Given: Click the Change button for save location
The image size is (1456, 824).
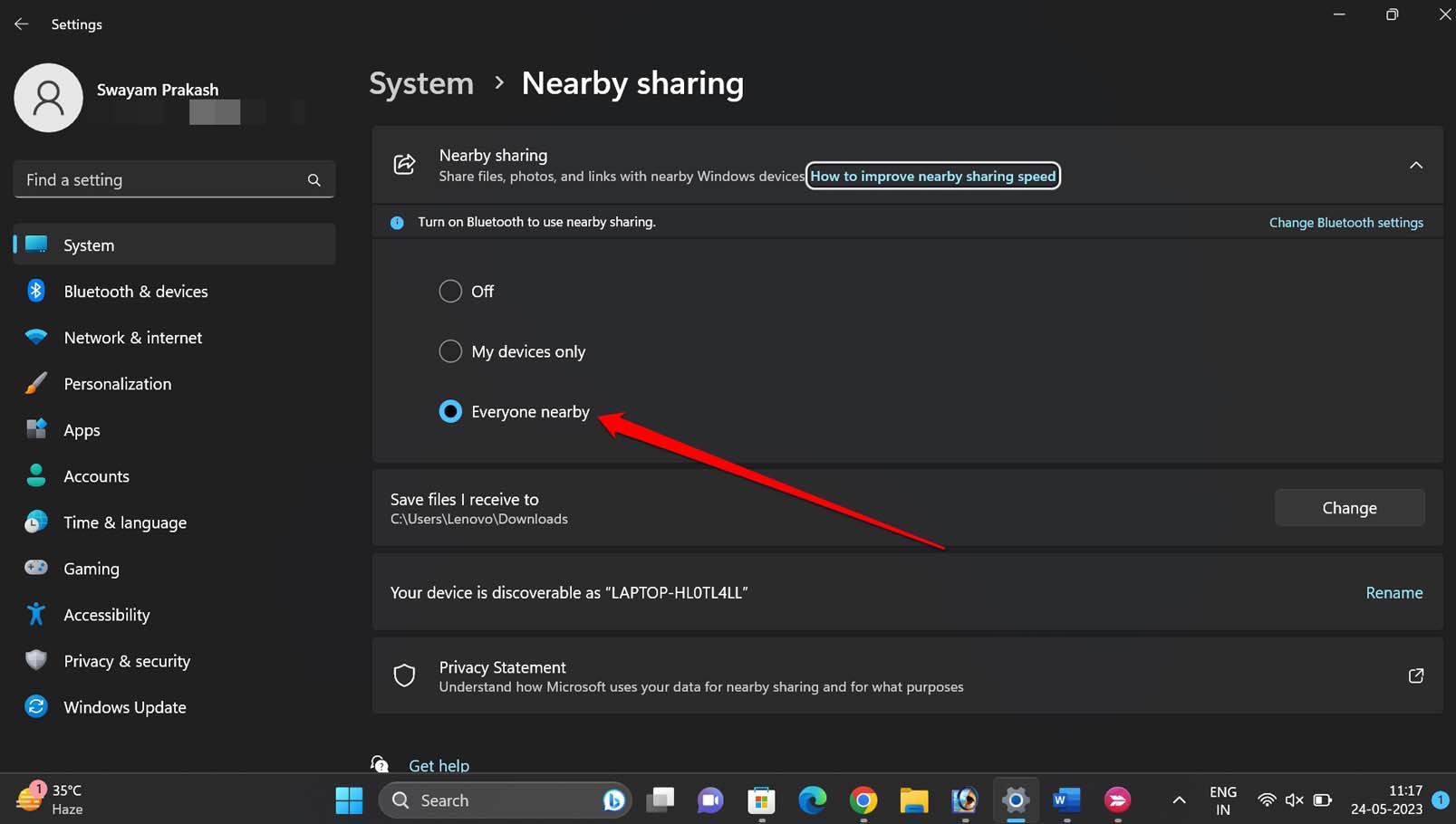Looking at the screenshot, I should 1349,508.
